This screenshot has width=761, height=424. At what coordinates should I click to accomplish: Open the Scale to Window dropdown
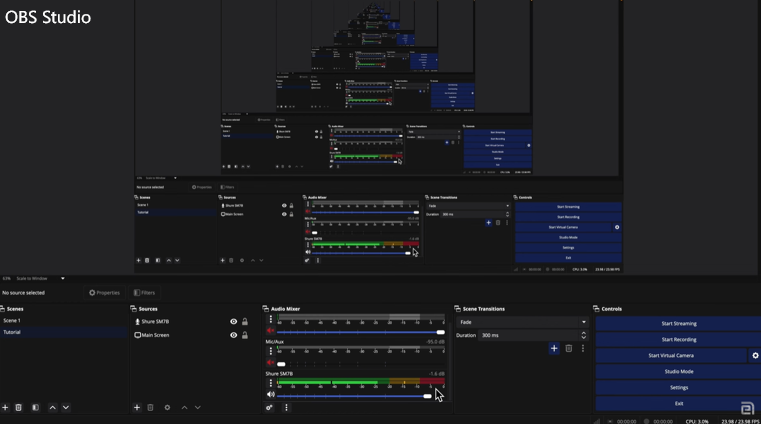coord(39,278)
